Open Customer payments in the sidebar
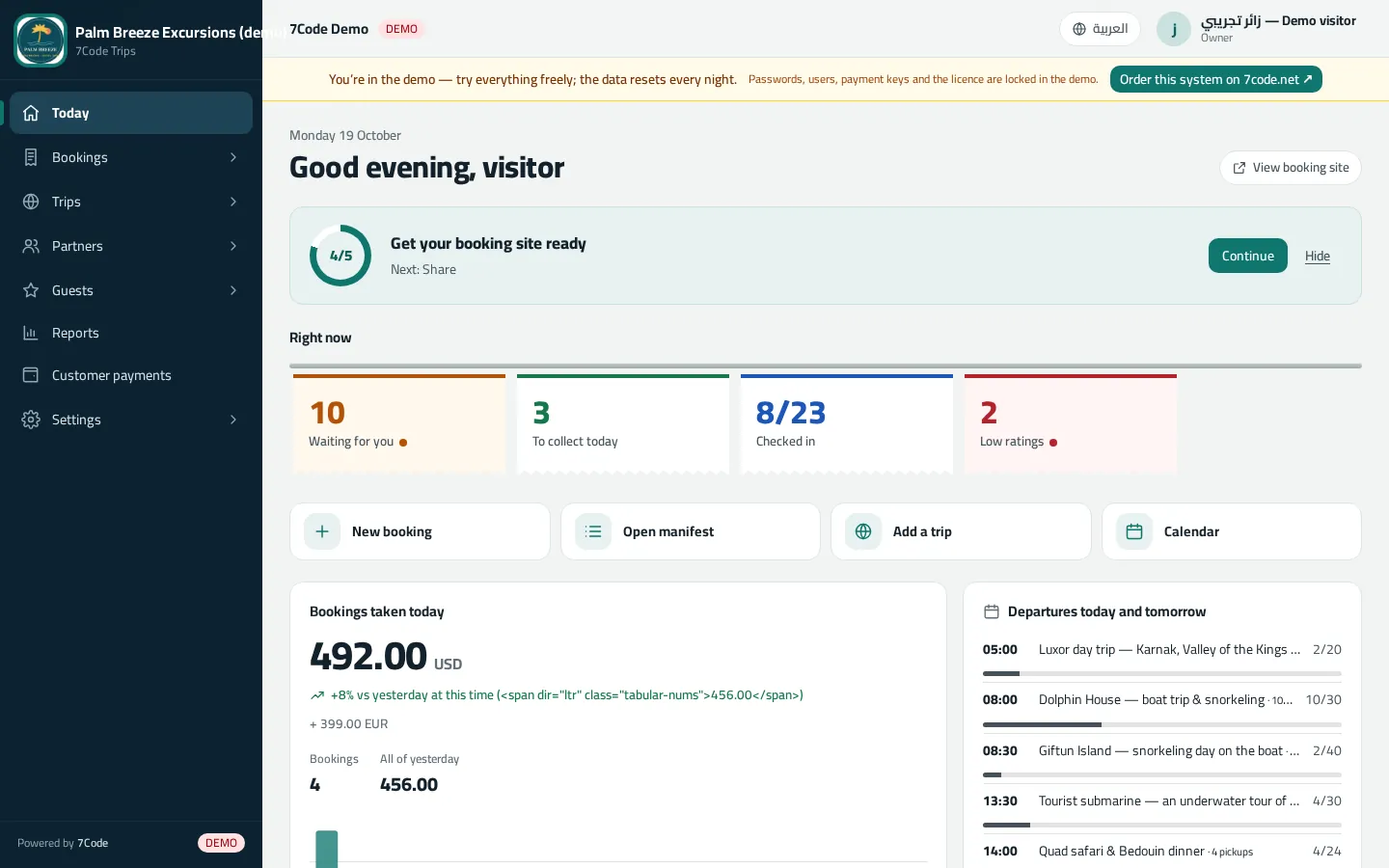The height and width of the screenshot is (868, 1389). (x=131, y=375)
